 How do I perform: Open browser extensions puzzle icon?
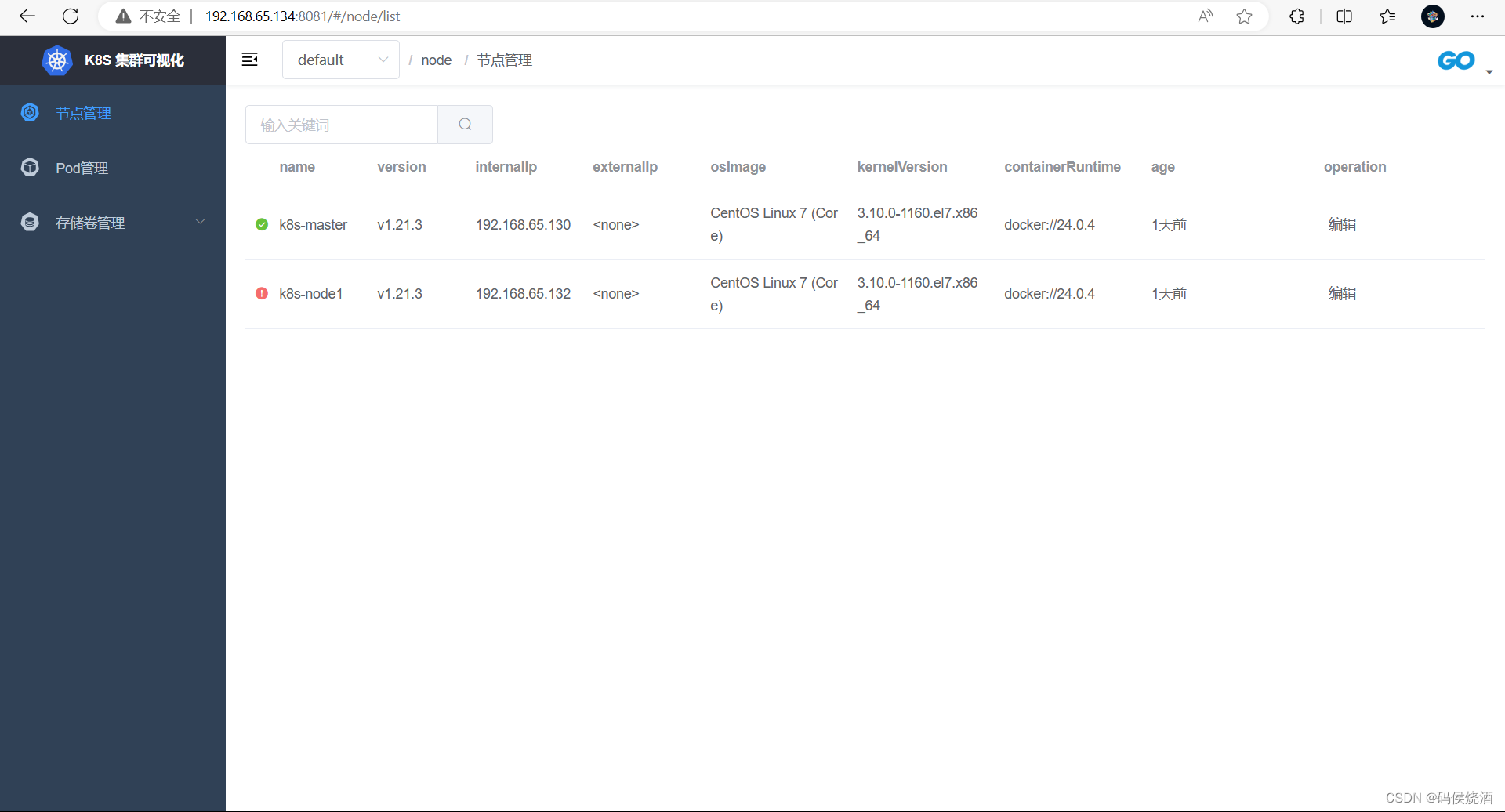pos(1296,16)
